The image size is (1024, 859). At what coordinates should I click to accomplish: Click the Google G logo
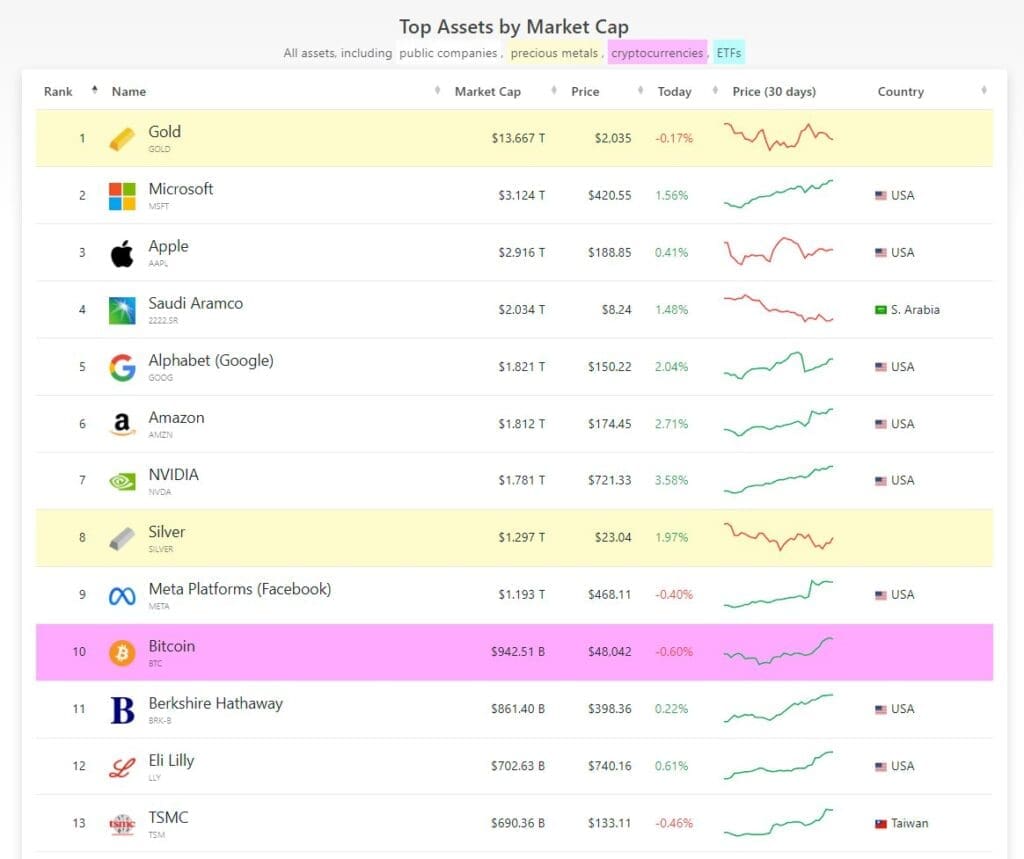(x=122, y=368)
